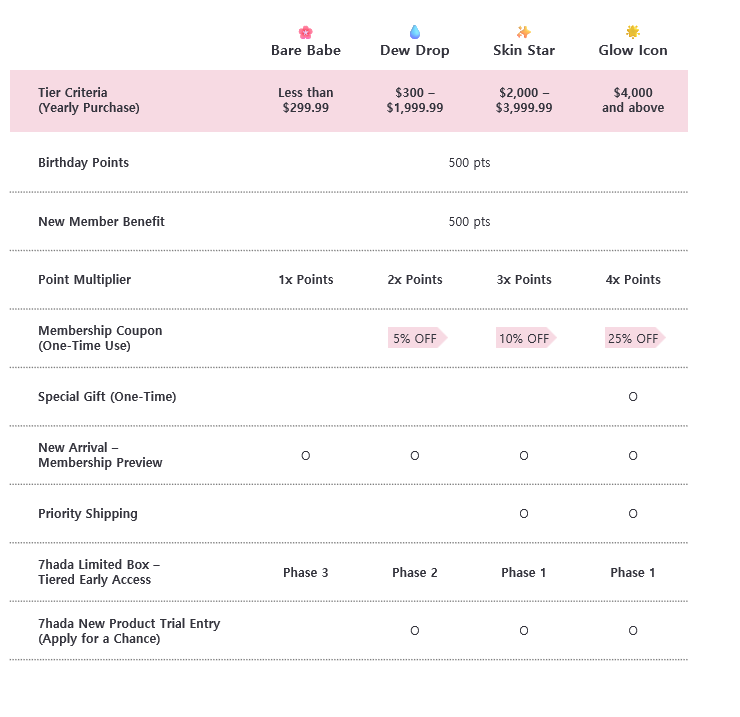740x717 pixels.
Task: Click the Phase 3 early access cell
Action: tap(306, 573)
